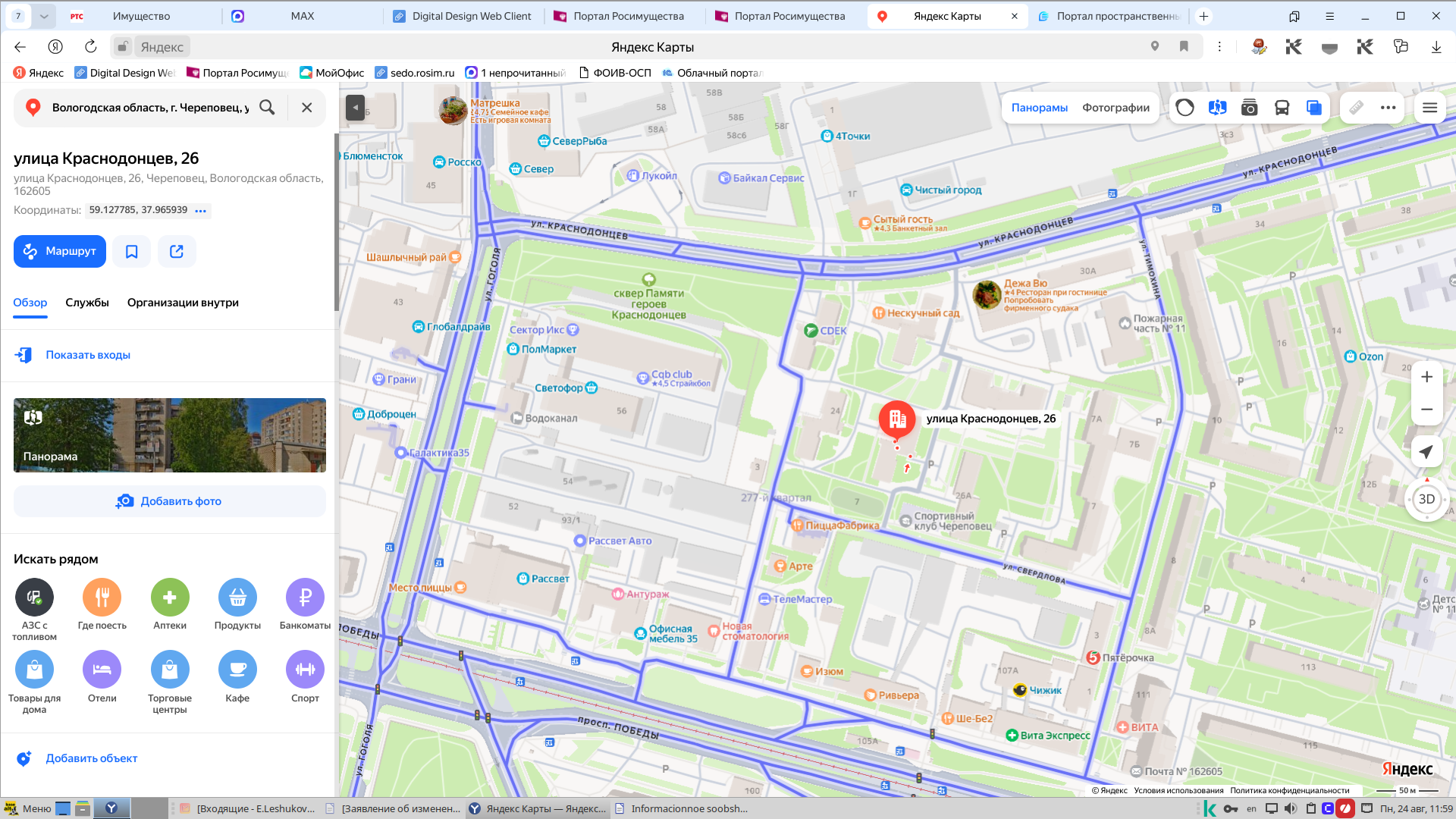This screenshot has height=819, width=1456.
Task: Switch to the Службы tab
Action: [87, 303]
